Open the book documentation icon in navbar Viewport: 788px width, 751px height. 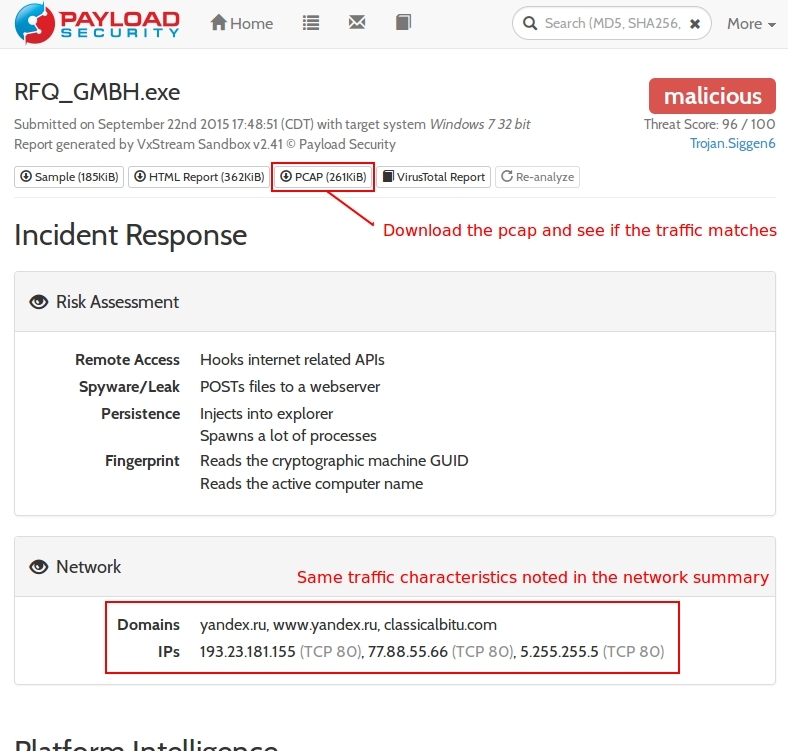point(403,22)
